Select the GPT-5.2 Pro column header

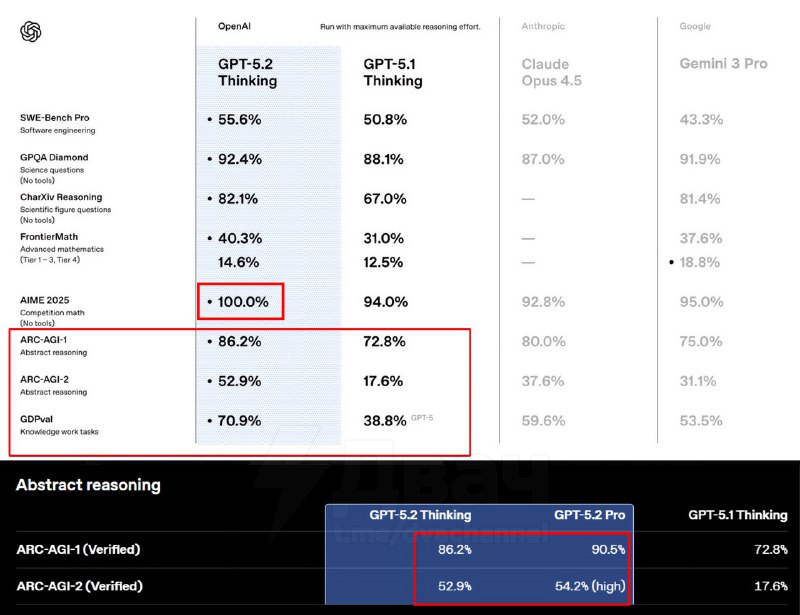click(x=590, y=515)
